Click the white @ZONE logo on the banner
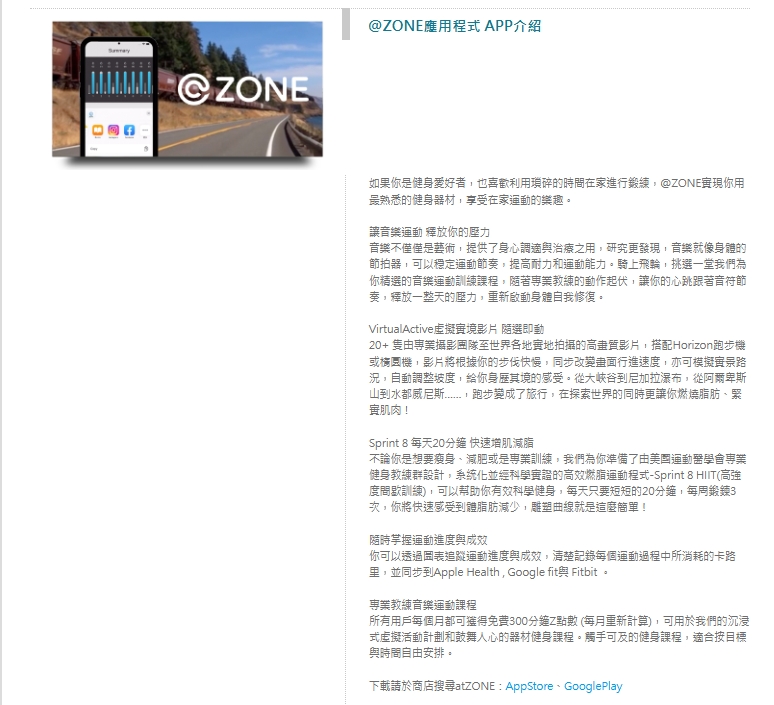This screenshot has width=774, height=705. pyautogui.click(x=242, y=89)
